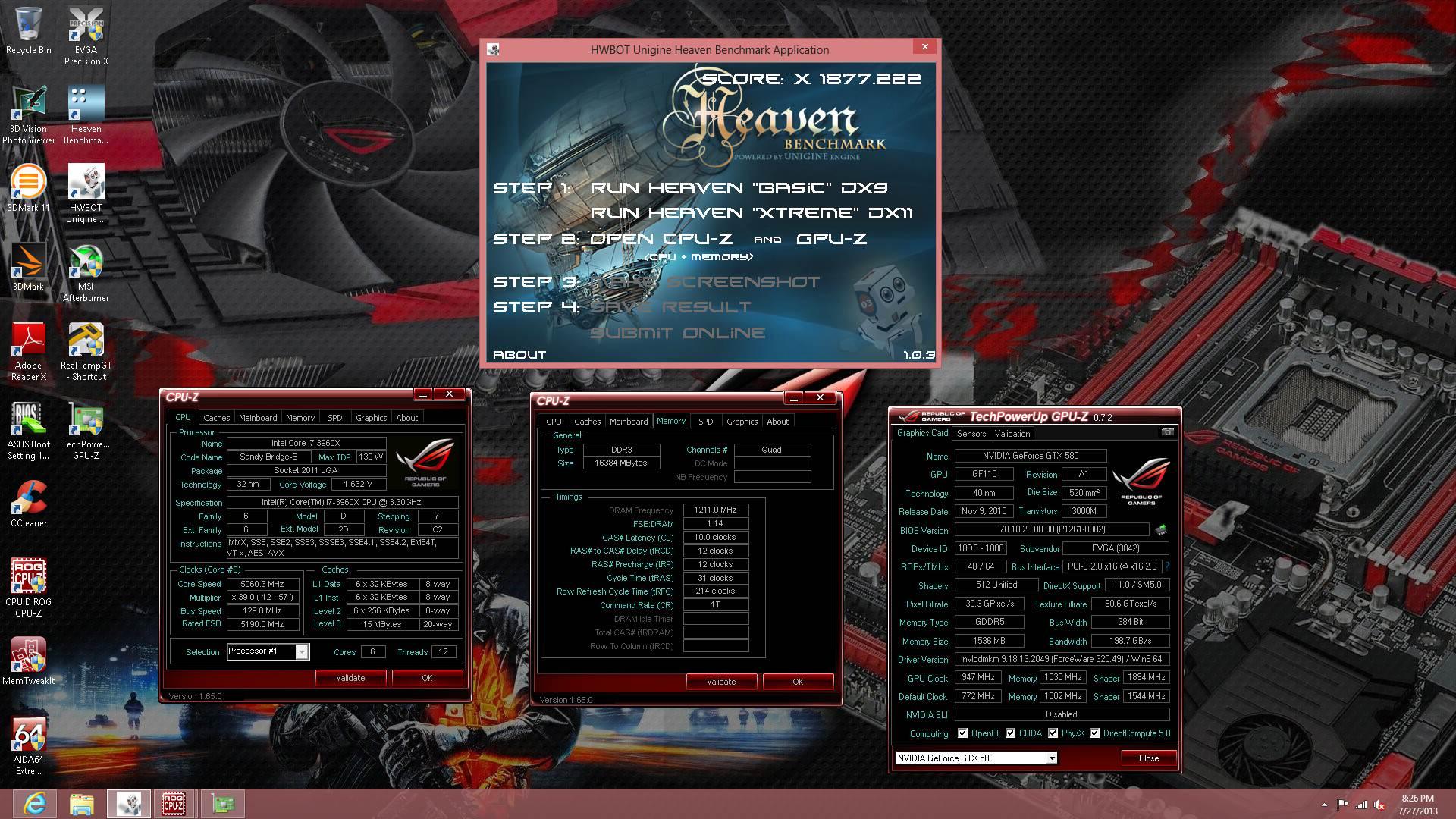
Task: Toggle the DirectCompute 5.0 checkbox
Action: coord(1094,733)
